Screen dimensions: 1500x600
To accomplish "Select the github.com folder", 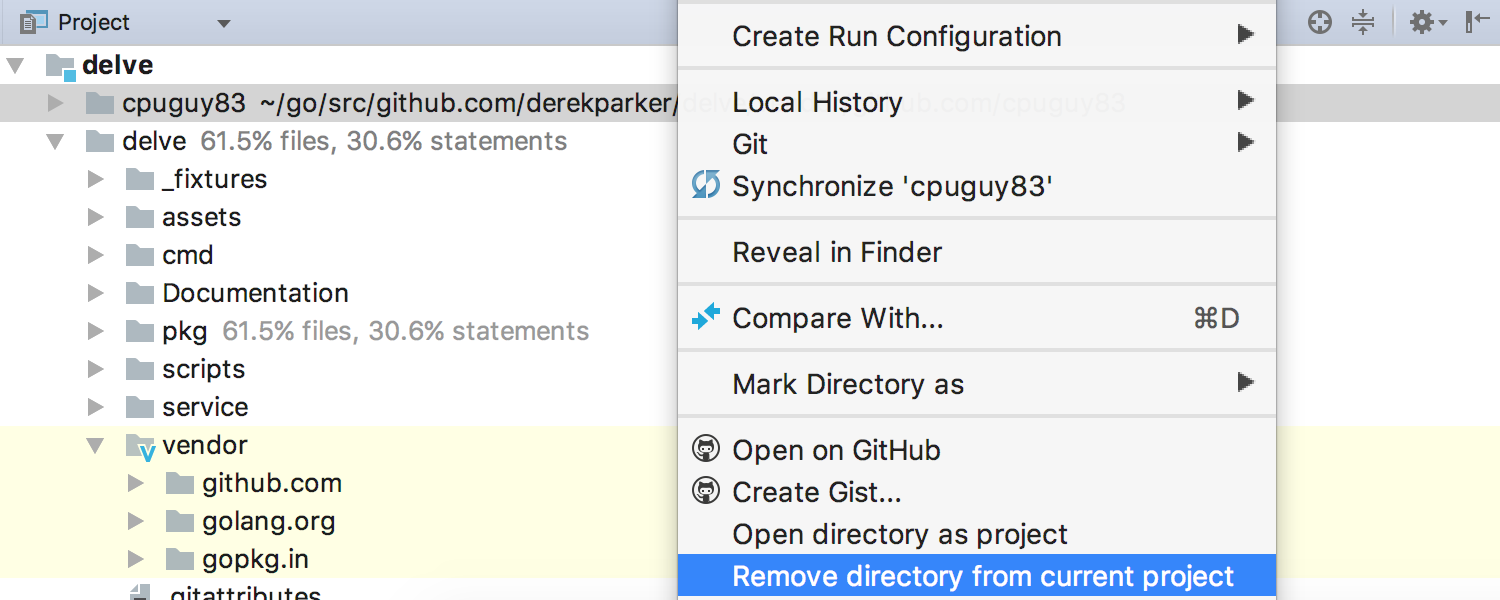I will (272, 484).
